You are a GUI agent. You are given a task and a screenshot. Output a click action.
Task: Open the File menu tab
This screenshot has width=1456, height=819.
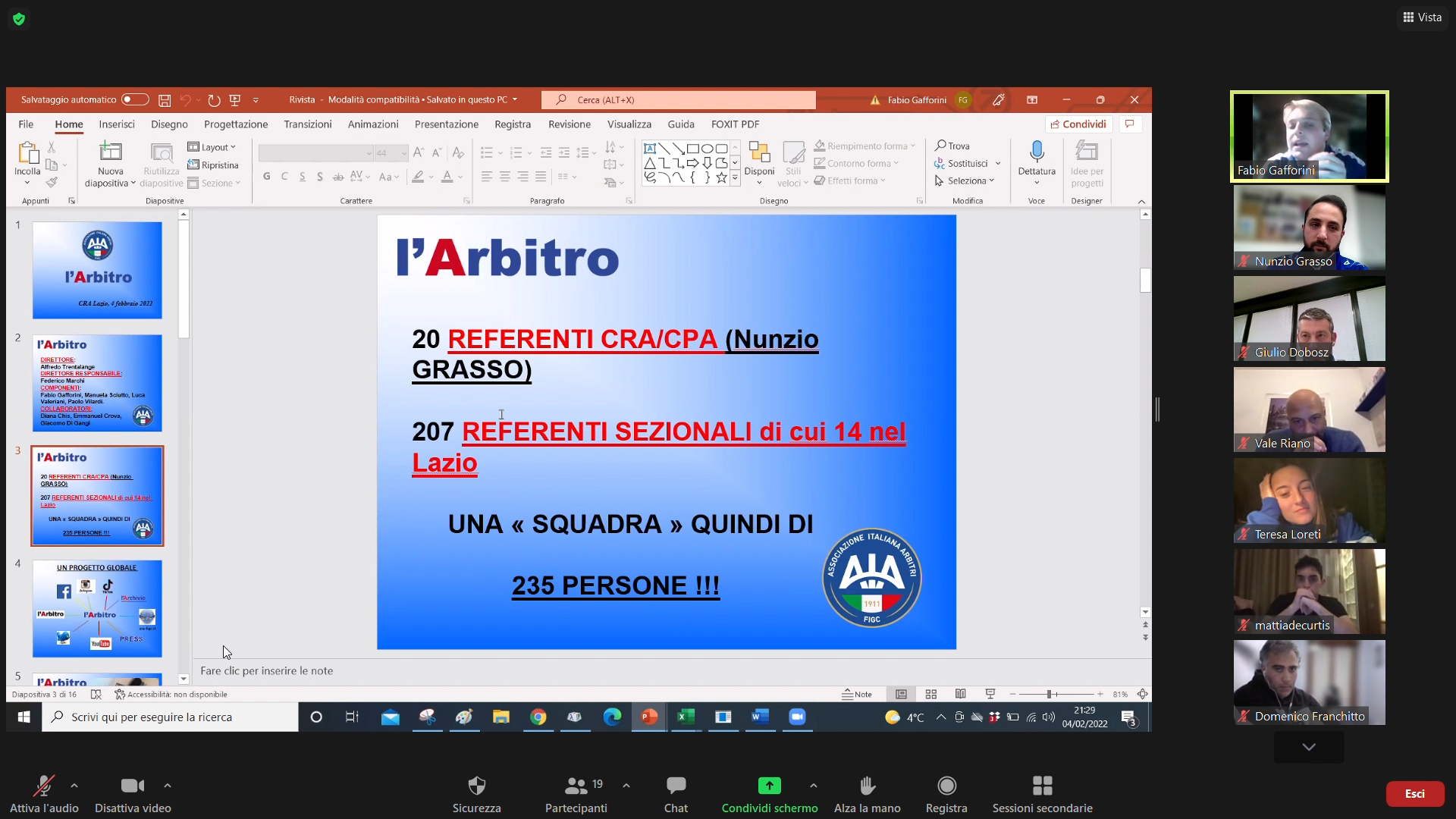[x=26, y=124]
